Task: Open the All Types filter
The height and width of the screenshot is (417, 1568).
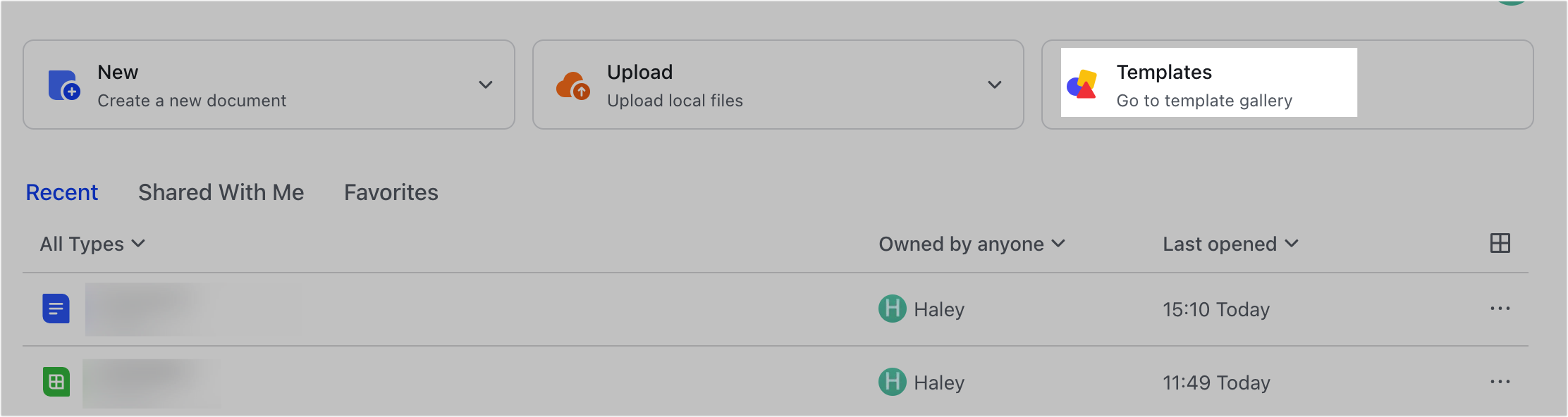Action: pos(92,244)
